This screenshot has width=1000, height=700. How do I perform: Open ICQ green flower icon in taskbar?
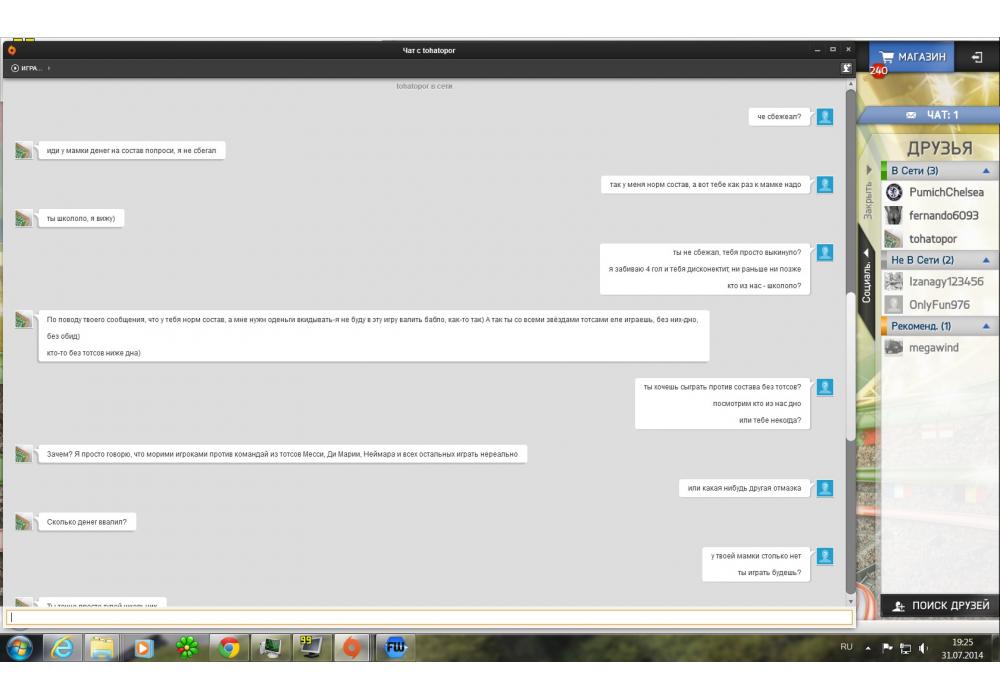(x=187, y=648)
